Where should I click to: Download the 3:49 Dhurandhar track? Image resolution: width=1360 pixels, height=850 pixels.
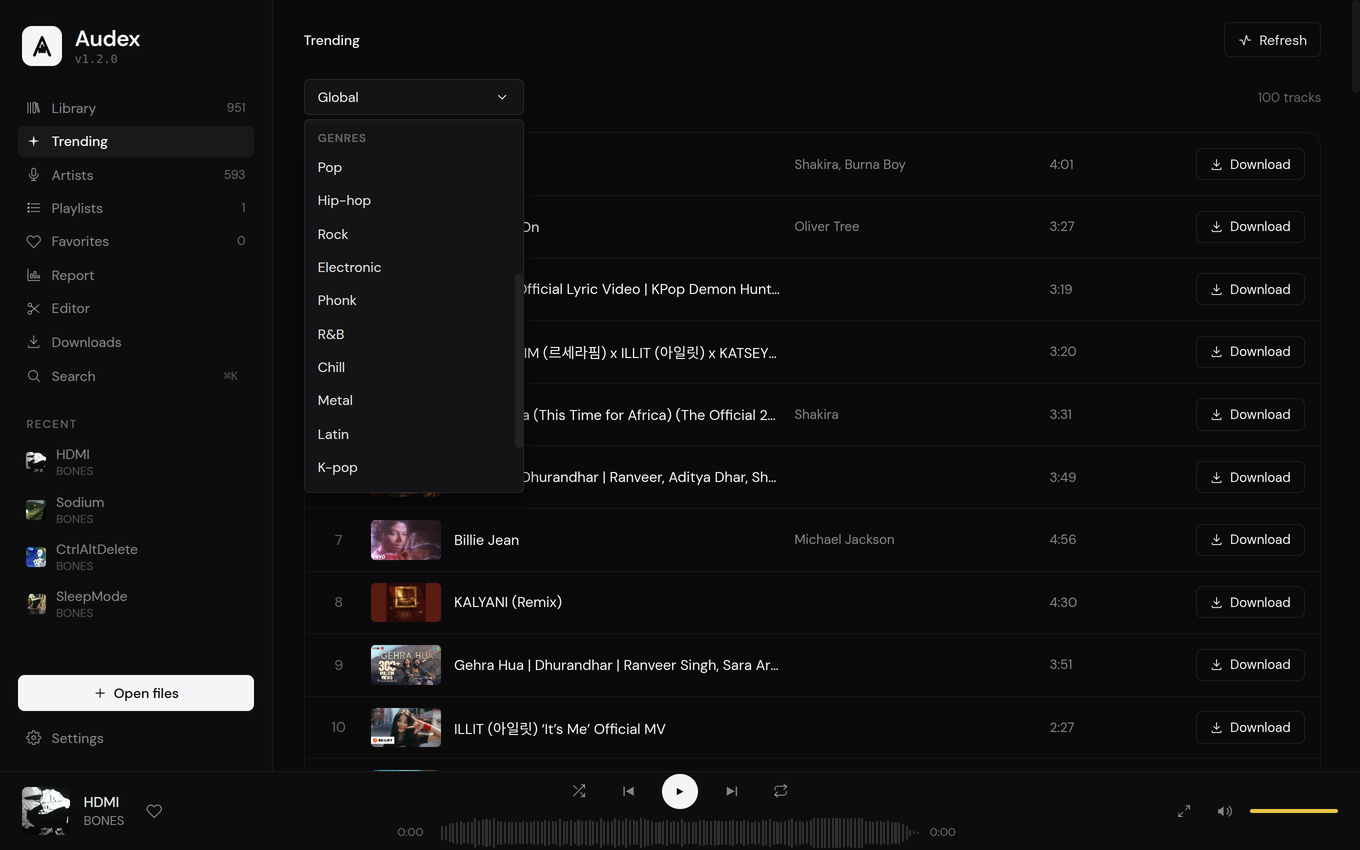1250,477
